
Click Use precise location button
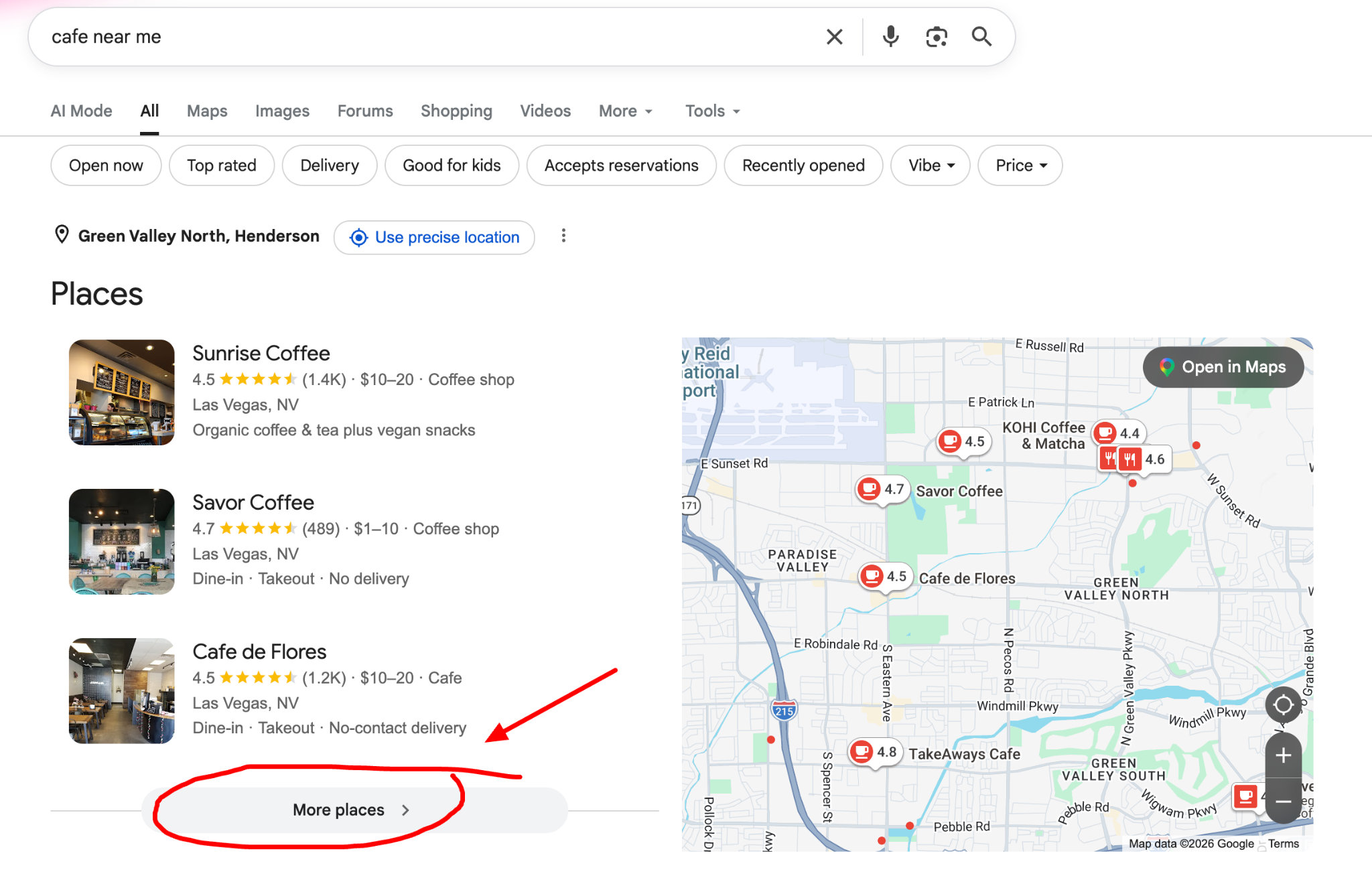(434, 238)
